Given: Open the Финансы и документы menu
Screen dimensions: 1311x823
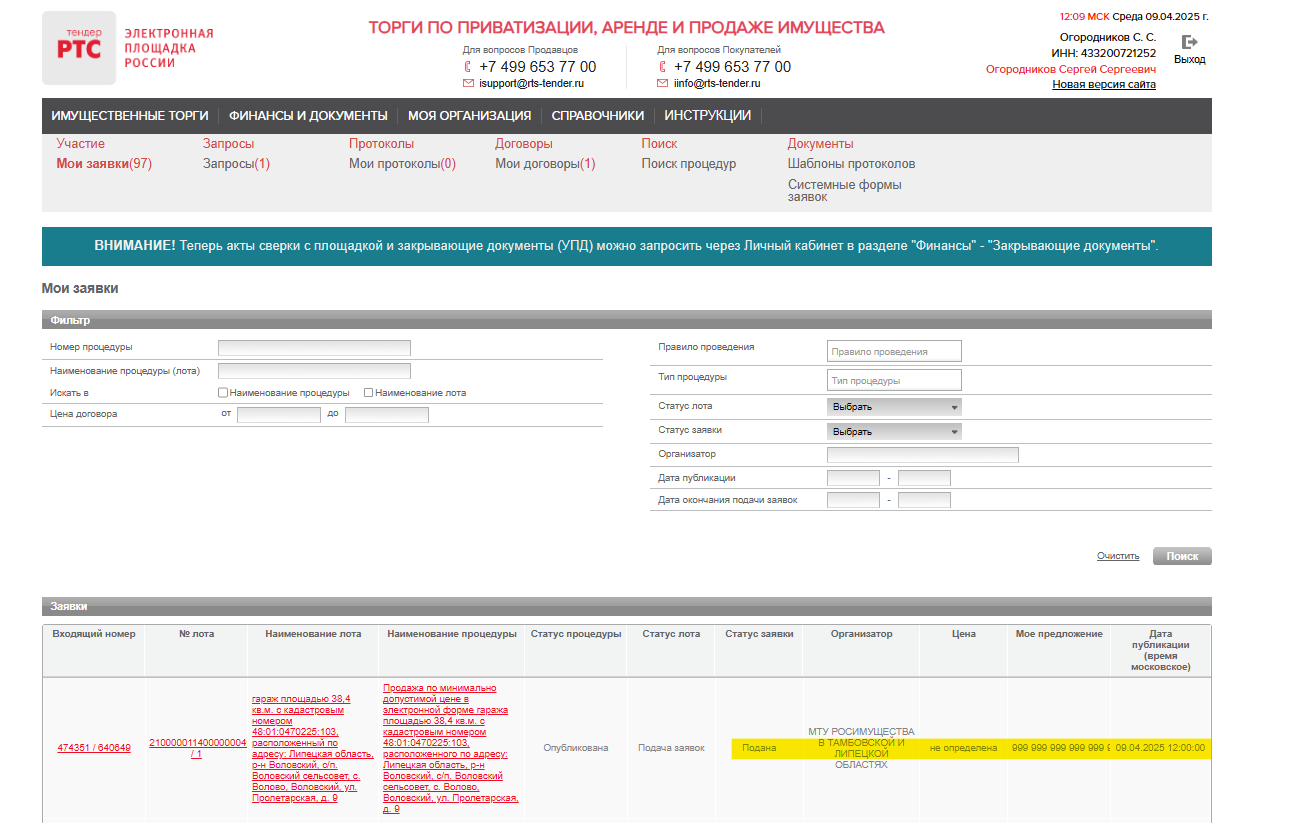Looking at the screenshot, I should coord(308,115).
